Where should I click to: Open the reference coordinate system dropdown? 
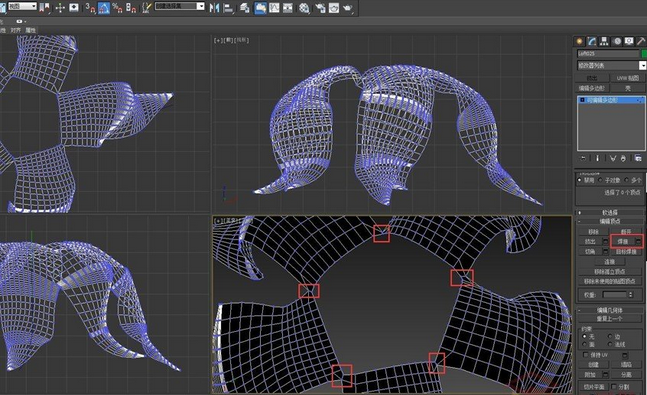click(x=22, y=7)
